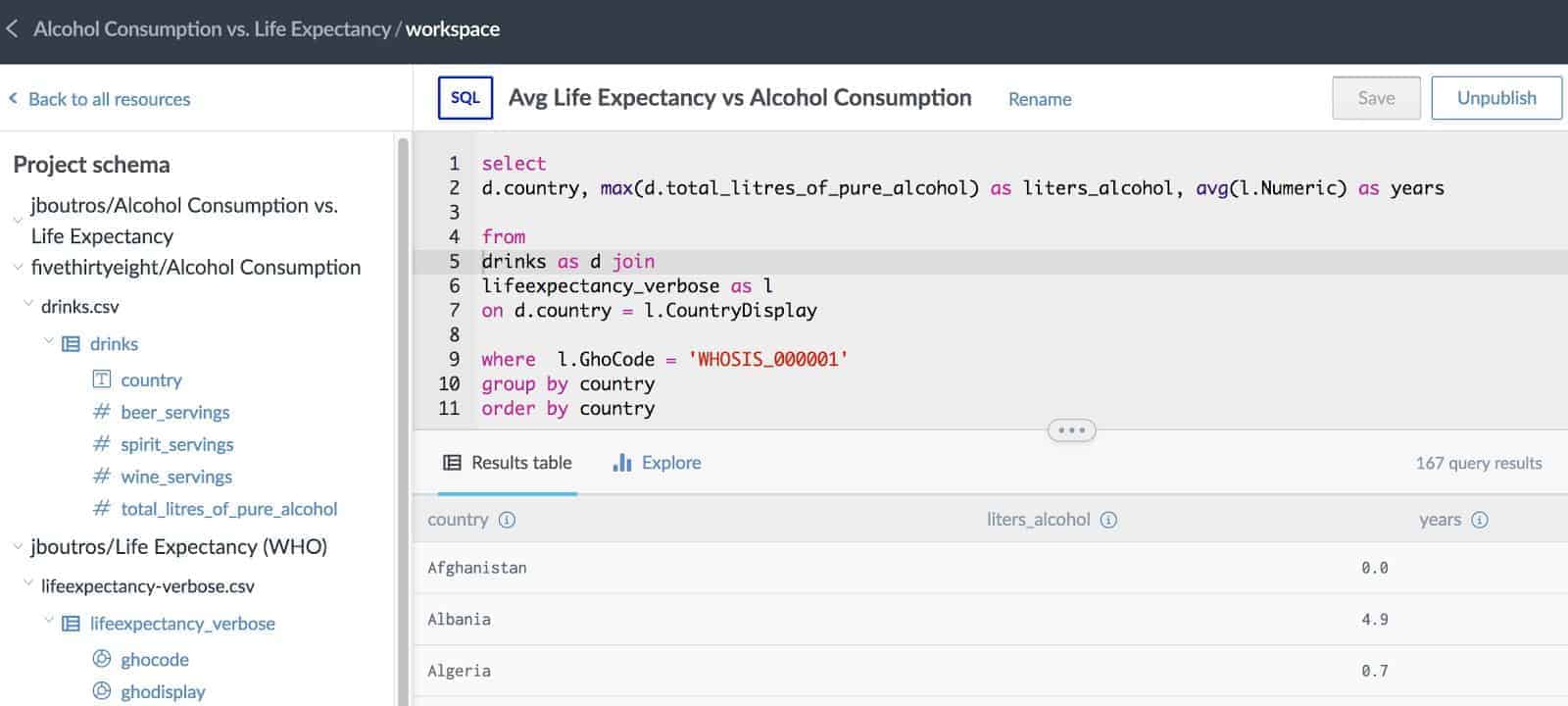Click the lifeexpectancy_verbose table icon

72,624
